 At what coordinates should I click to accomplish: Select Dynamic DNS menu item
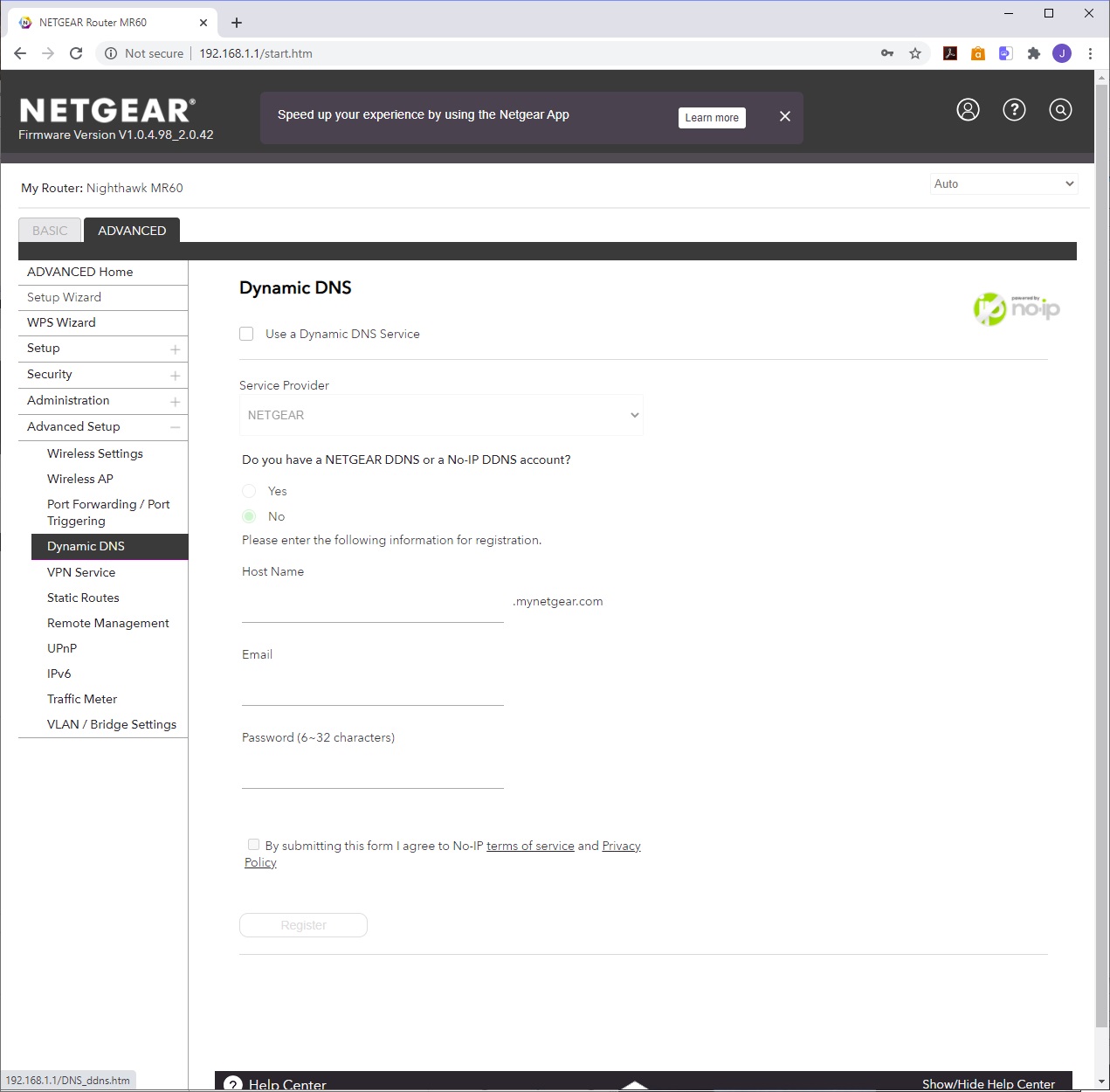110,546
